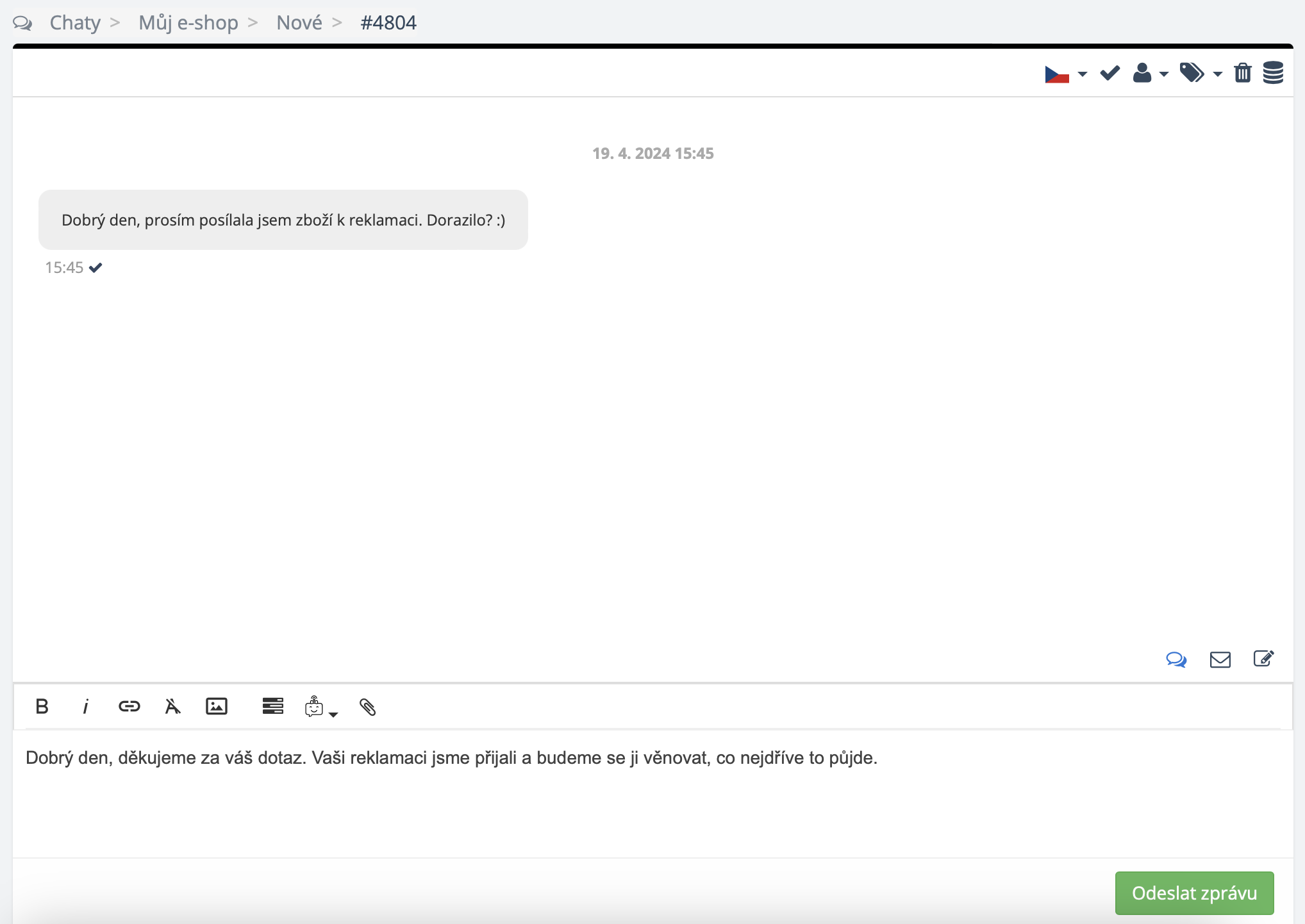Expand the robot assistant dropdown arrow
Screen dimensions: 1305x924
click(333, 714)
